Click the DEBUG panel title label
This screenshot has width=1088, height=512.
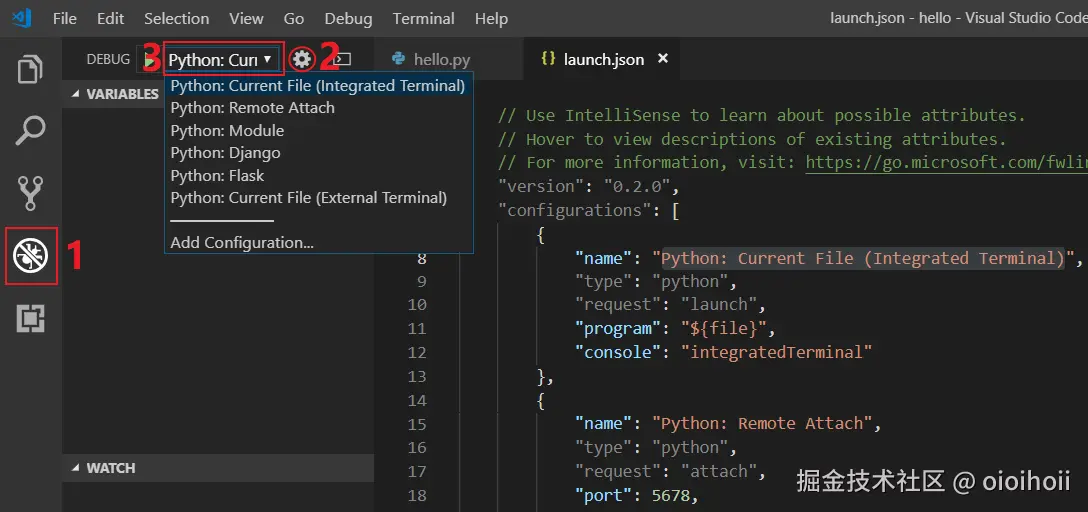pos(108,60)
